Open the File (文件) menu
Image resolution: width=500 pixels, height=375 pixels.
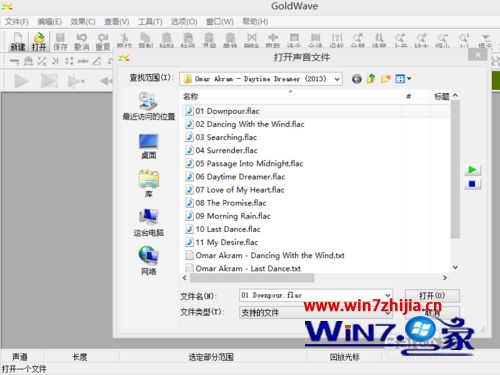[x=16, y=22]
